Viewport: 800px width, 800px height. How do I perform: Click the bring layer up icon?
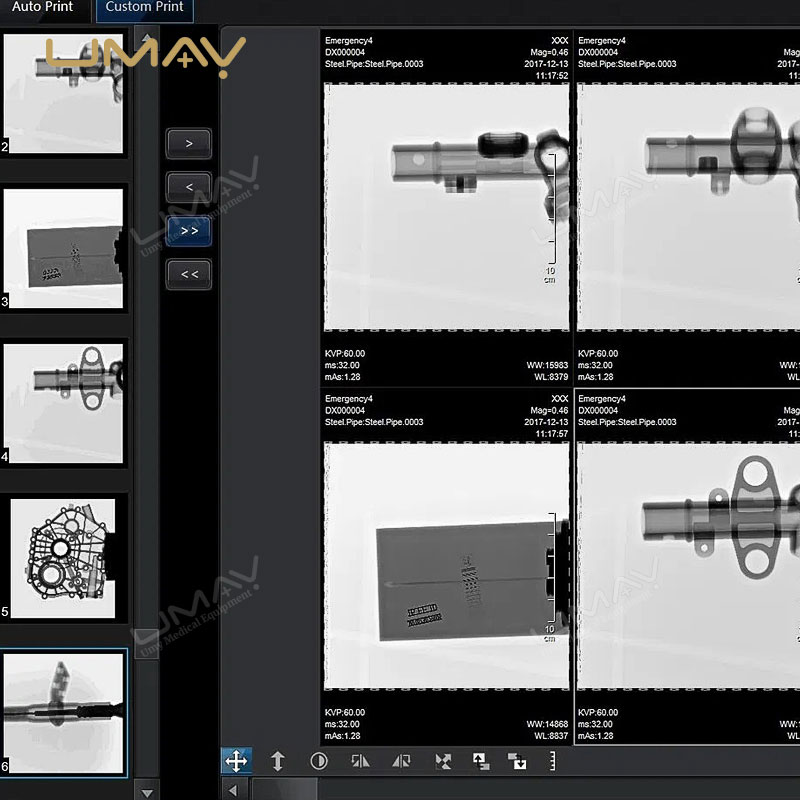pos(481,761)
